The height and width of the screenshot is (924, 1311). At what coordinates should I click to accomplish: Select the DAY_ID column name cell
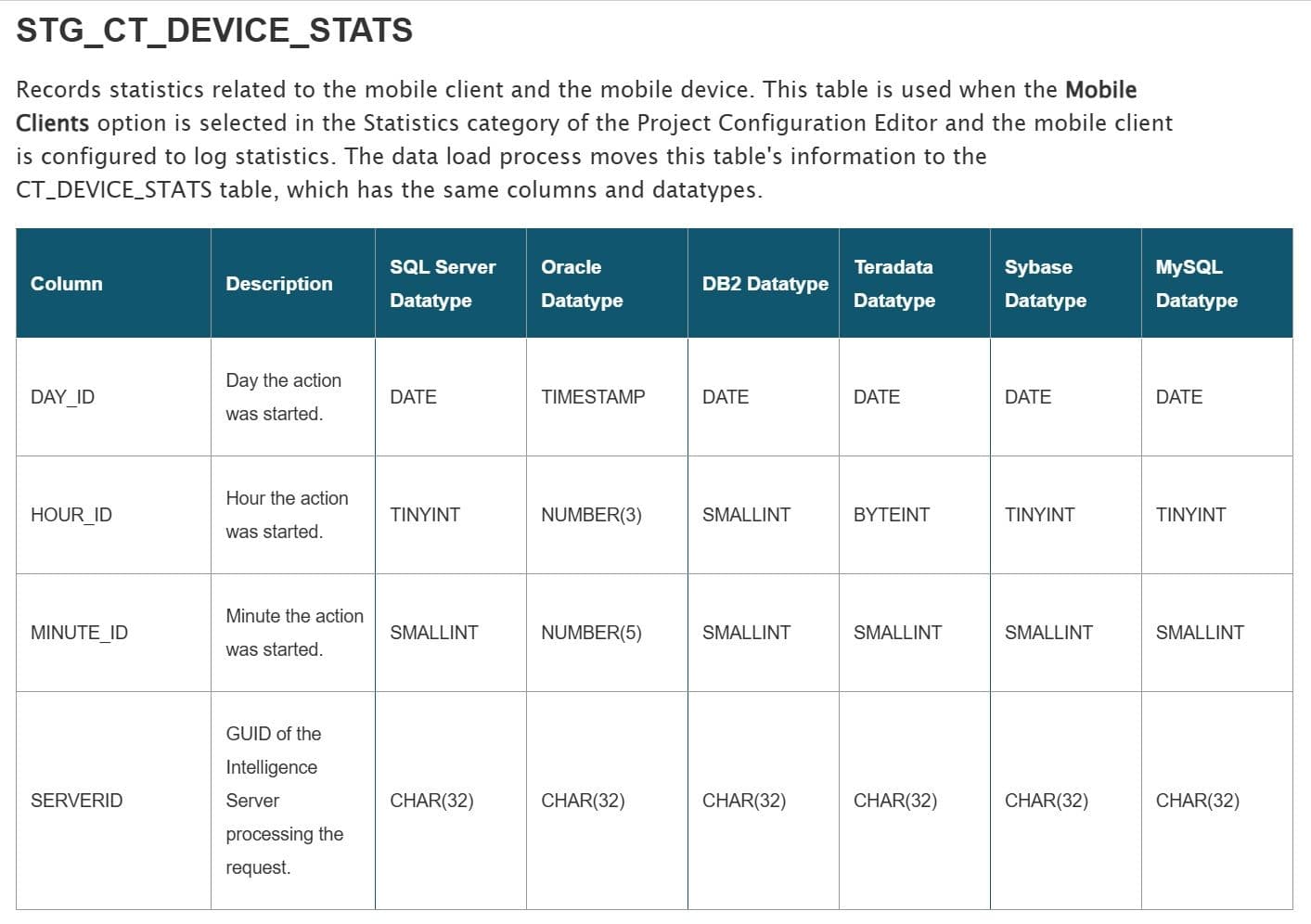coord(63,397)
